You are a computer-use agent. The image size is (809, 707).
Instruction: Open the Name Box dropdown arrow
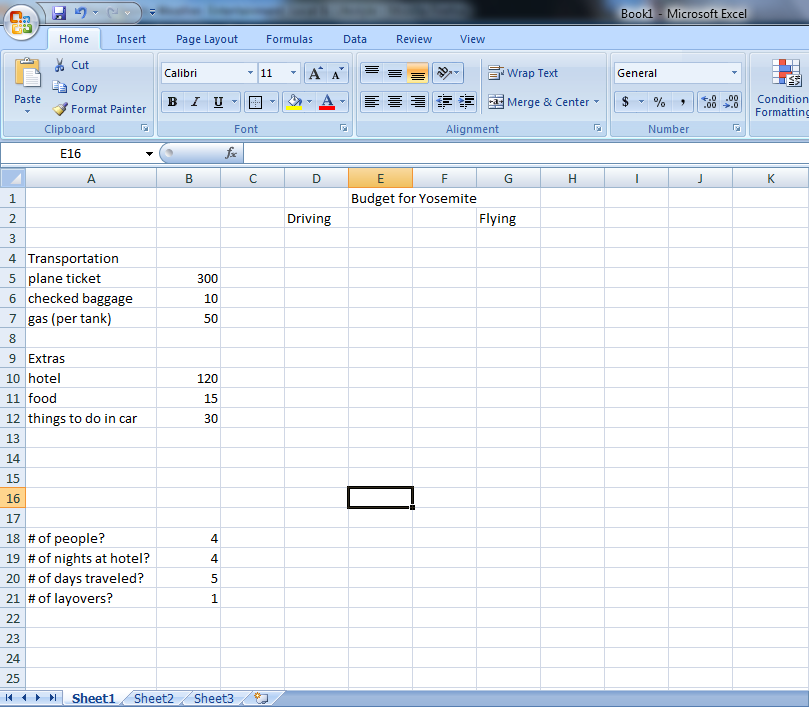coord(149,154)
